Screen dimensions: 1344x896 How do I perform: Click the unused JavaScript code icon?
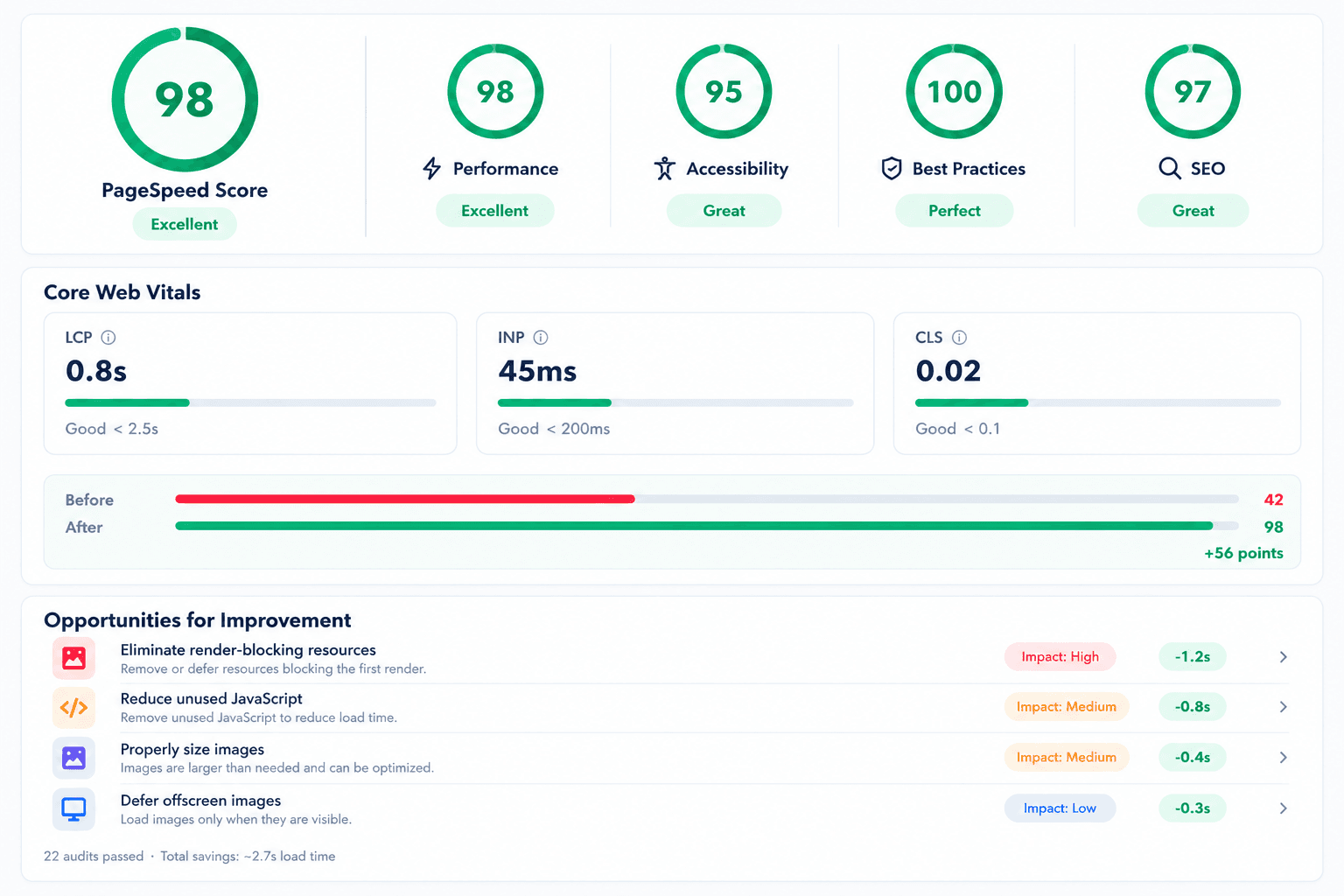73,708
